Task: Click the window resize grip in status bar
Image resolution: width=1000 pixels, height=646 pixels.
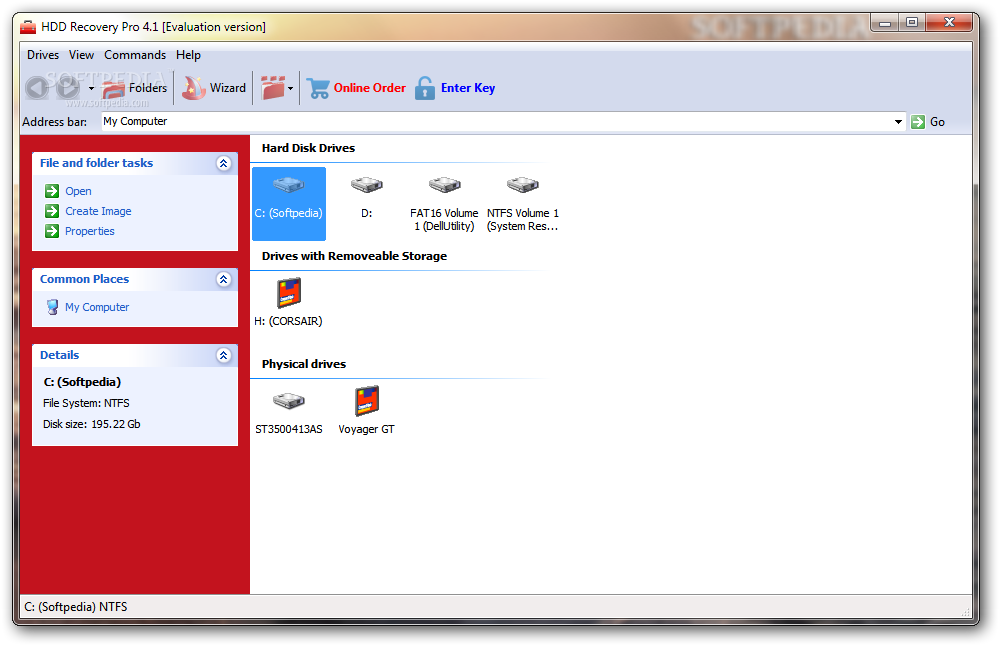Action: tap(965, 612)
